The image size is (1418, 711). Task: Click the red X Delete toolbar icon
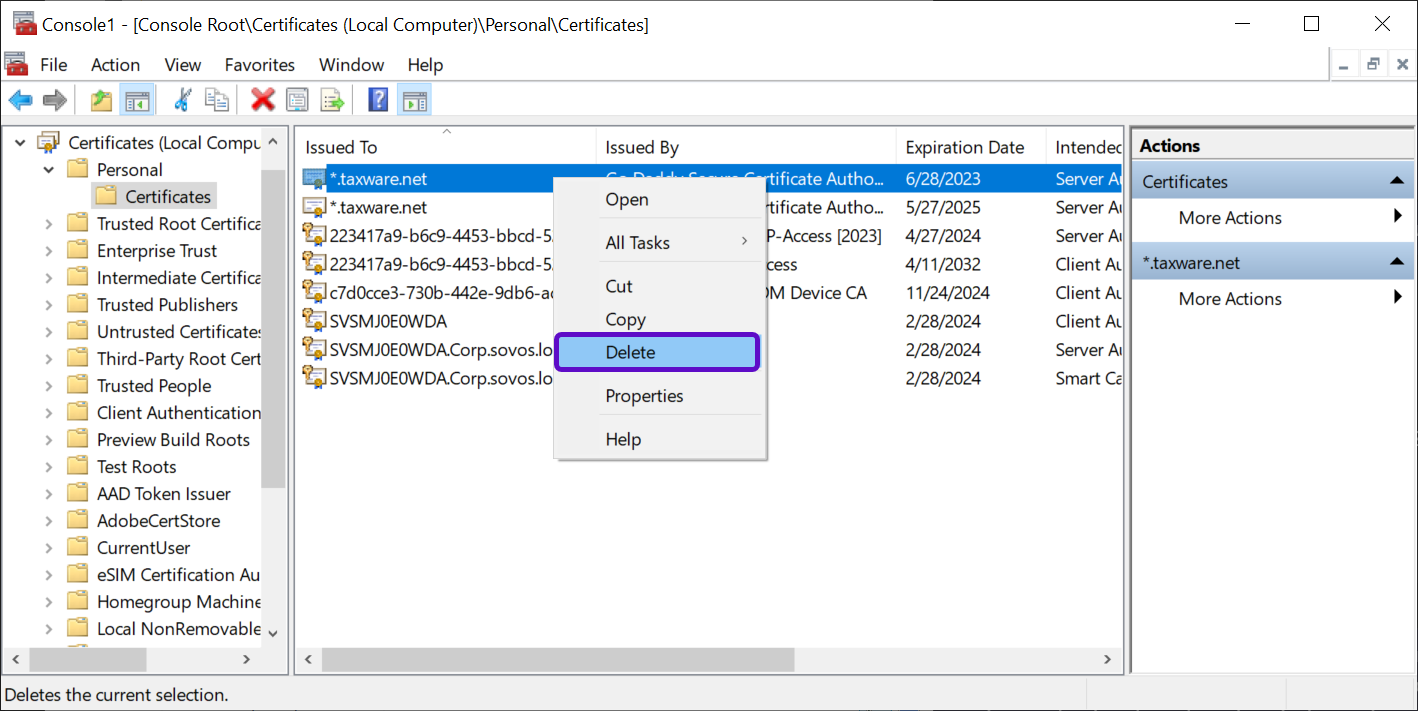click(x=263, y=100)
